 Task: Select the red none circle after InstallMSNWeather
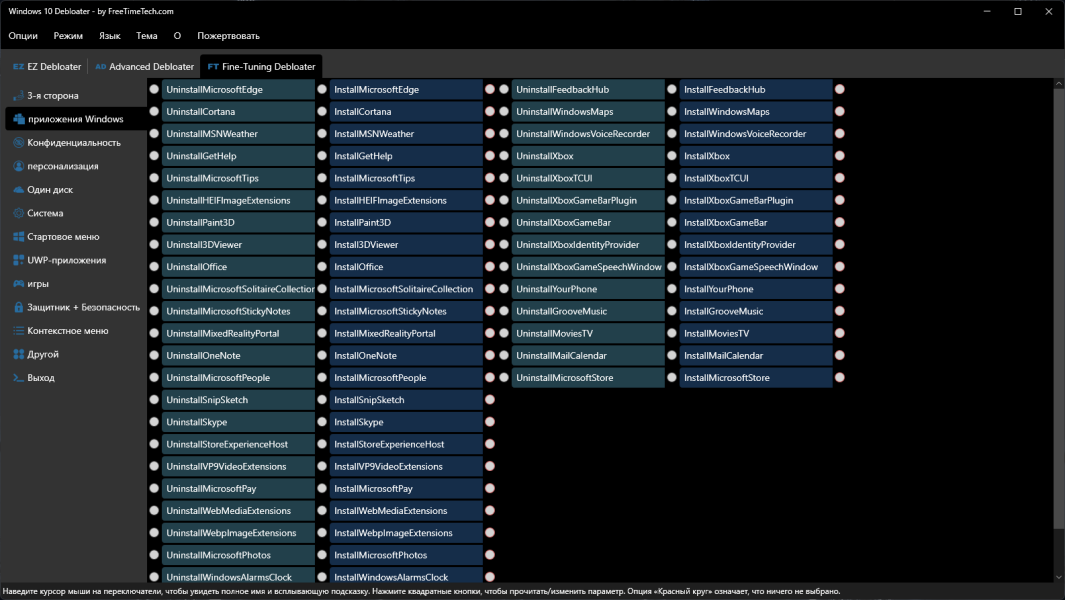(x=490, y=134)
